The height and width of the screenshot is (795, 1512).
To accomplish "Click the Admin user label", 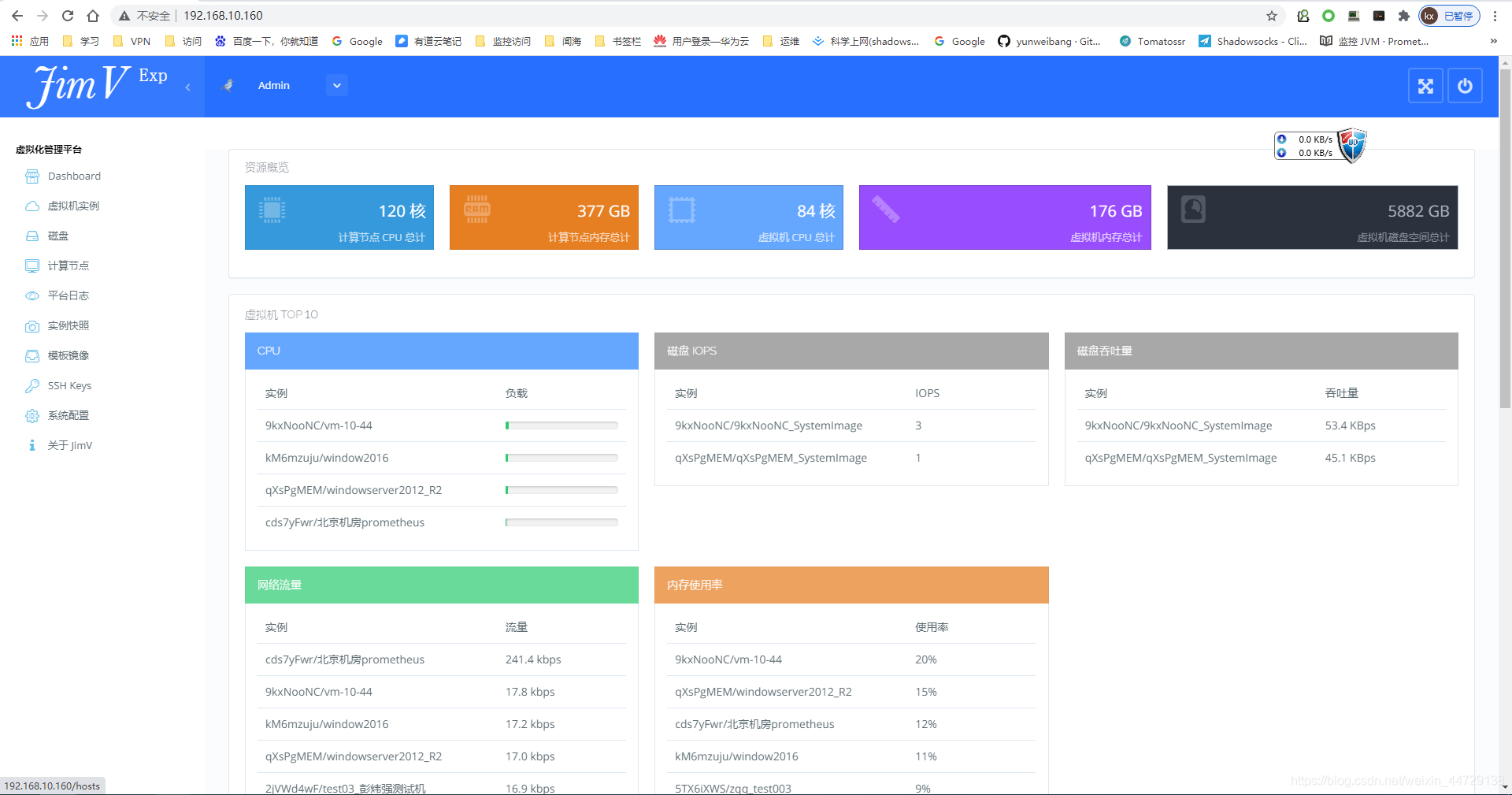I will [274, 85].
